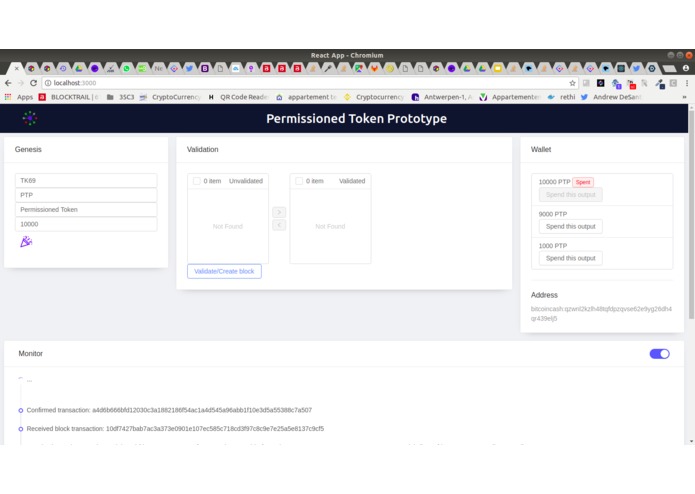Viewport: 695px width, 494px height.
Task: Open the QR Code Reader bookmark
Action: pyautogui.click(x=238, y=97)
